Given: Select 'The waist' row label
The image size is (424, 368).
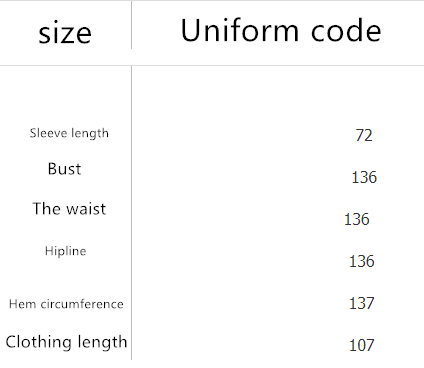Looking at the screenshot, I should point(69,209).
